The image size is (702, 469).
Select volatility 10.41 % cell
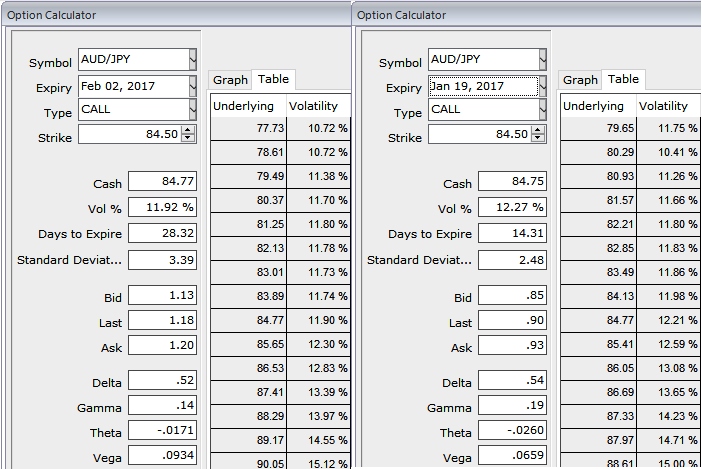668,153
